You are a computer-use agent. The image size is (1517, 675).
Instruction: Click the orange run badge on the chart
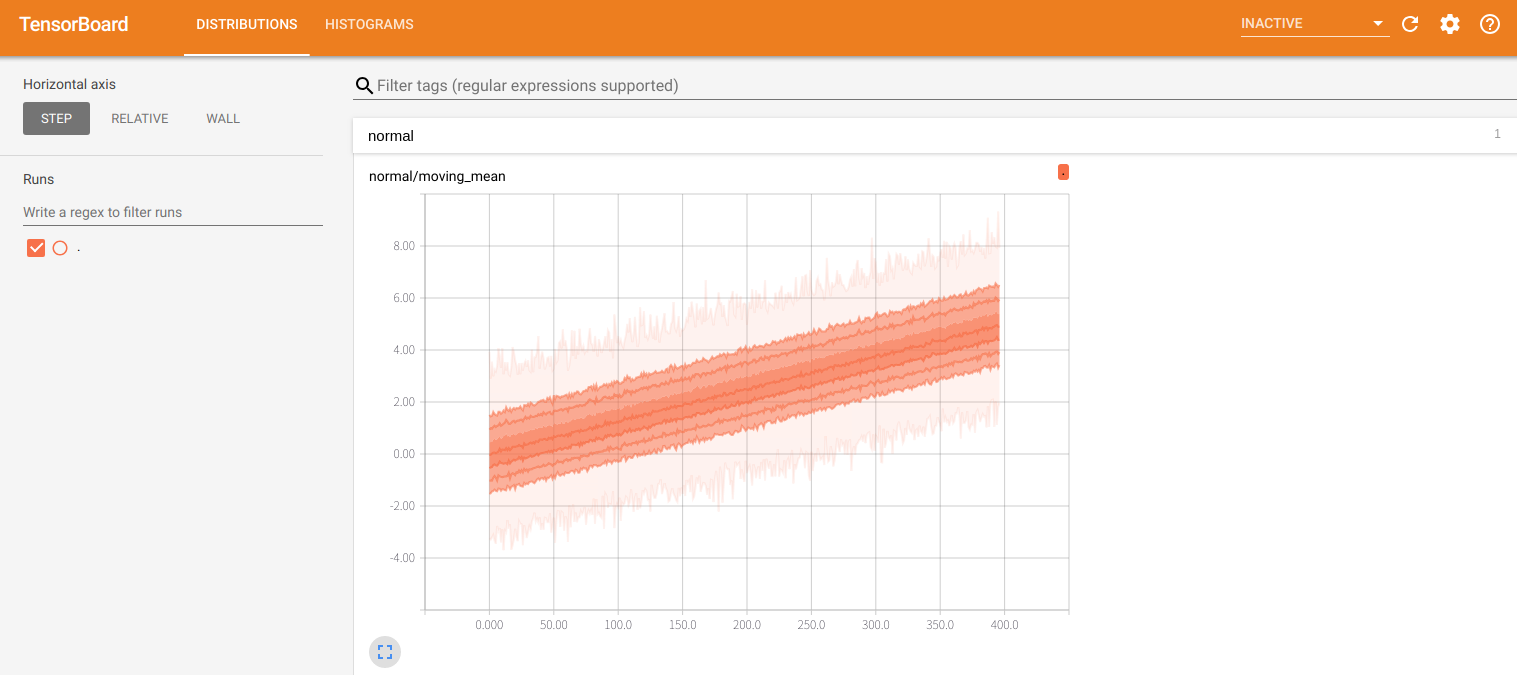tap(1063, 172)
